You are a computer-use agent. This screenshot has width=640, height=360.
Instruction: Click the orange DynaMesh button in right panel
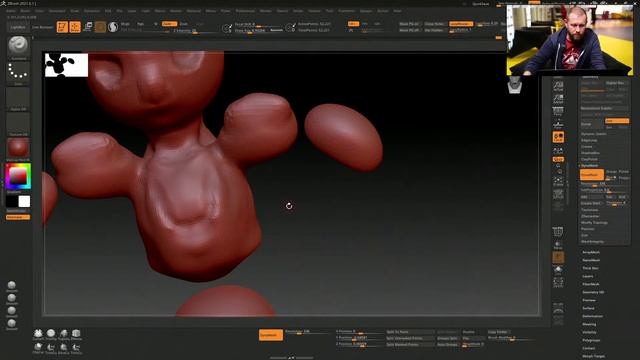click(592, 175)
